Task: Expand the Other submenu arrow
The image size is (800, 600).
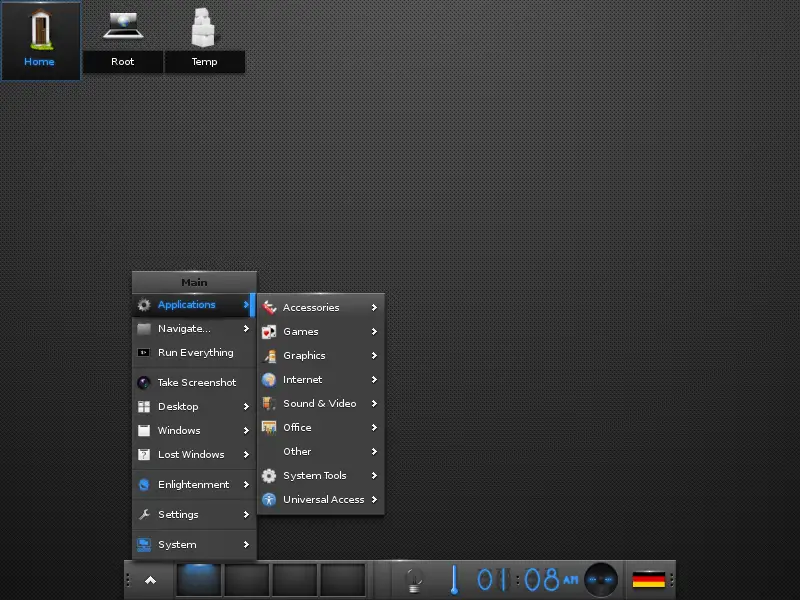Action: pyautogui.click(x=374, y=452)
